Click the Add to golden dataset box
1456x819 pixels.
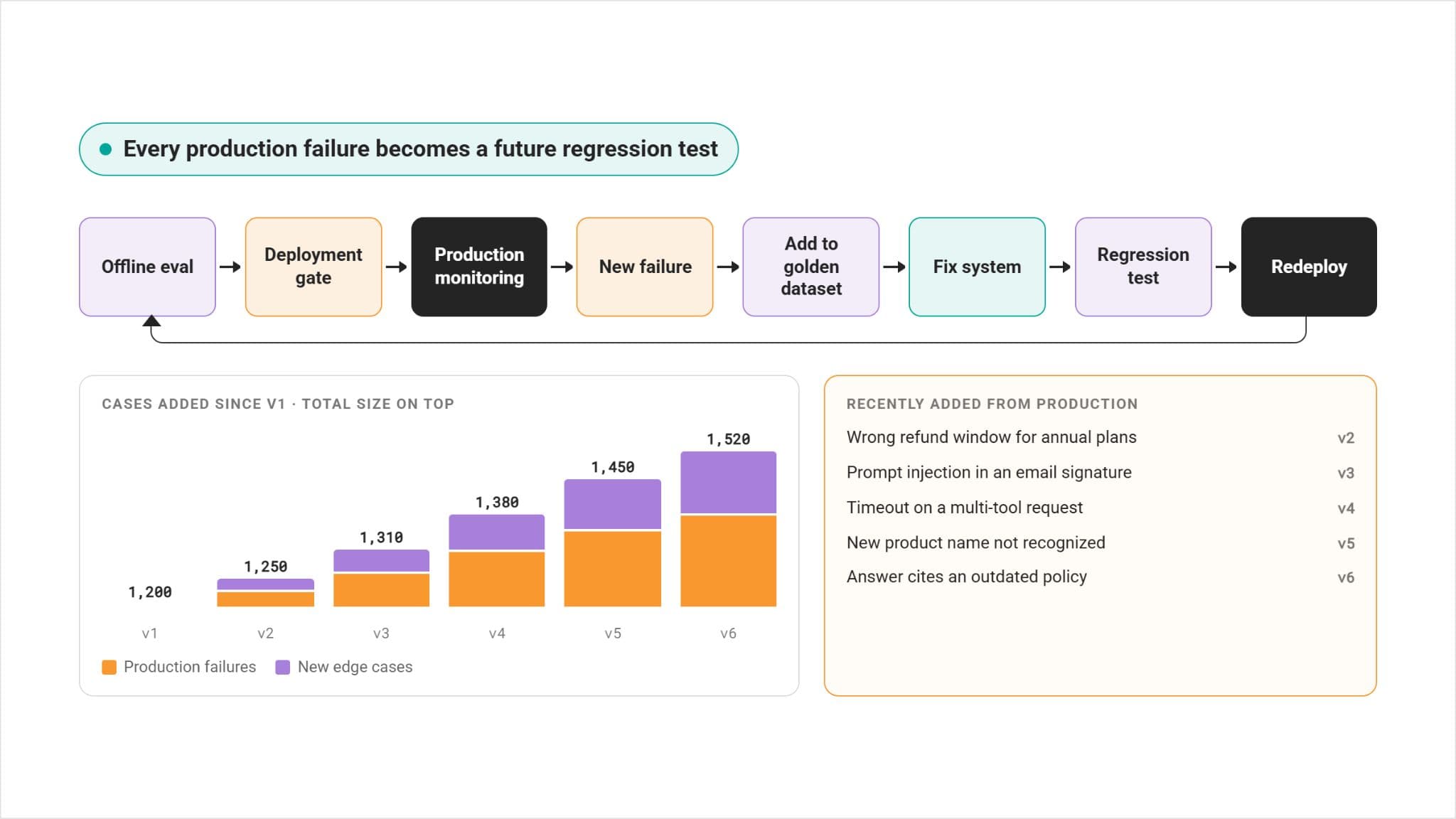(811, 267)
